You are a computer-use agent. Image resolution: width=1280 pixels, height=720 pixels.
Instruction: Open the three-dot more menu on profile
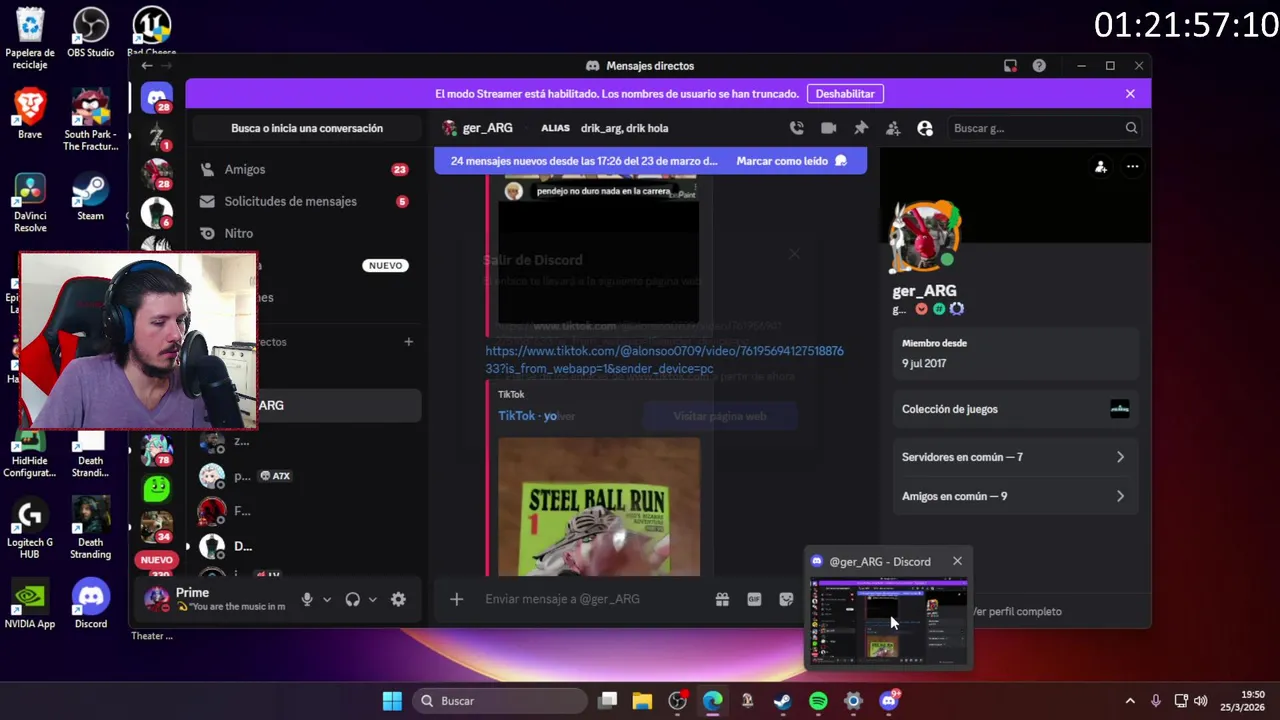point(1132,167)
